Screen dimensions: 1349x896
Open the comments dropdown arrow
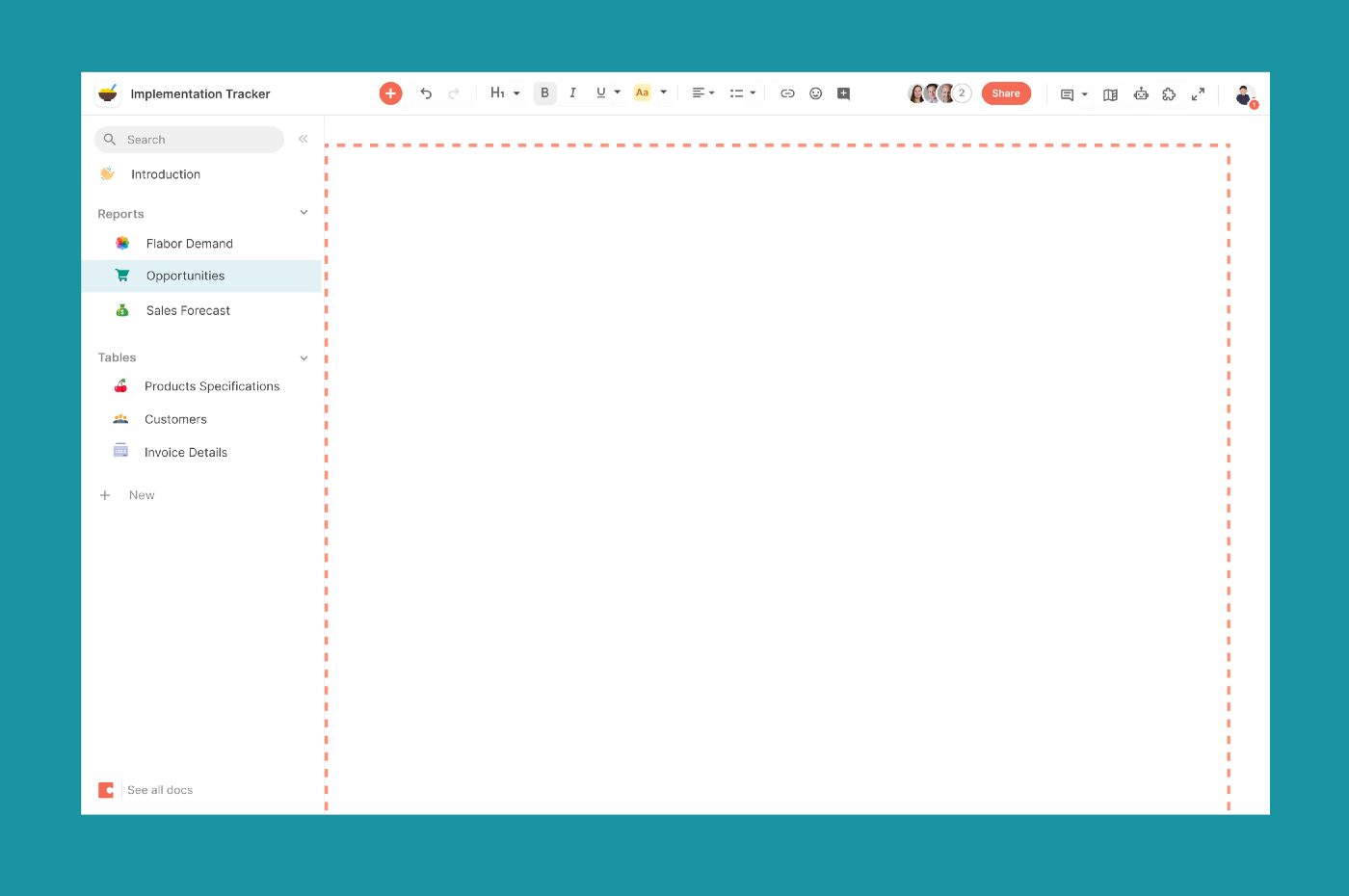[1085, 94]
